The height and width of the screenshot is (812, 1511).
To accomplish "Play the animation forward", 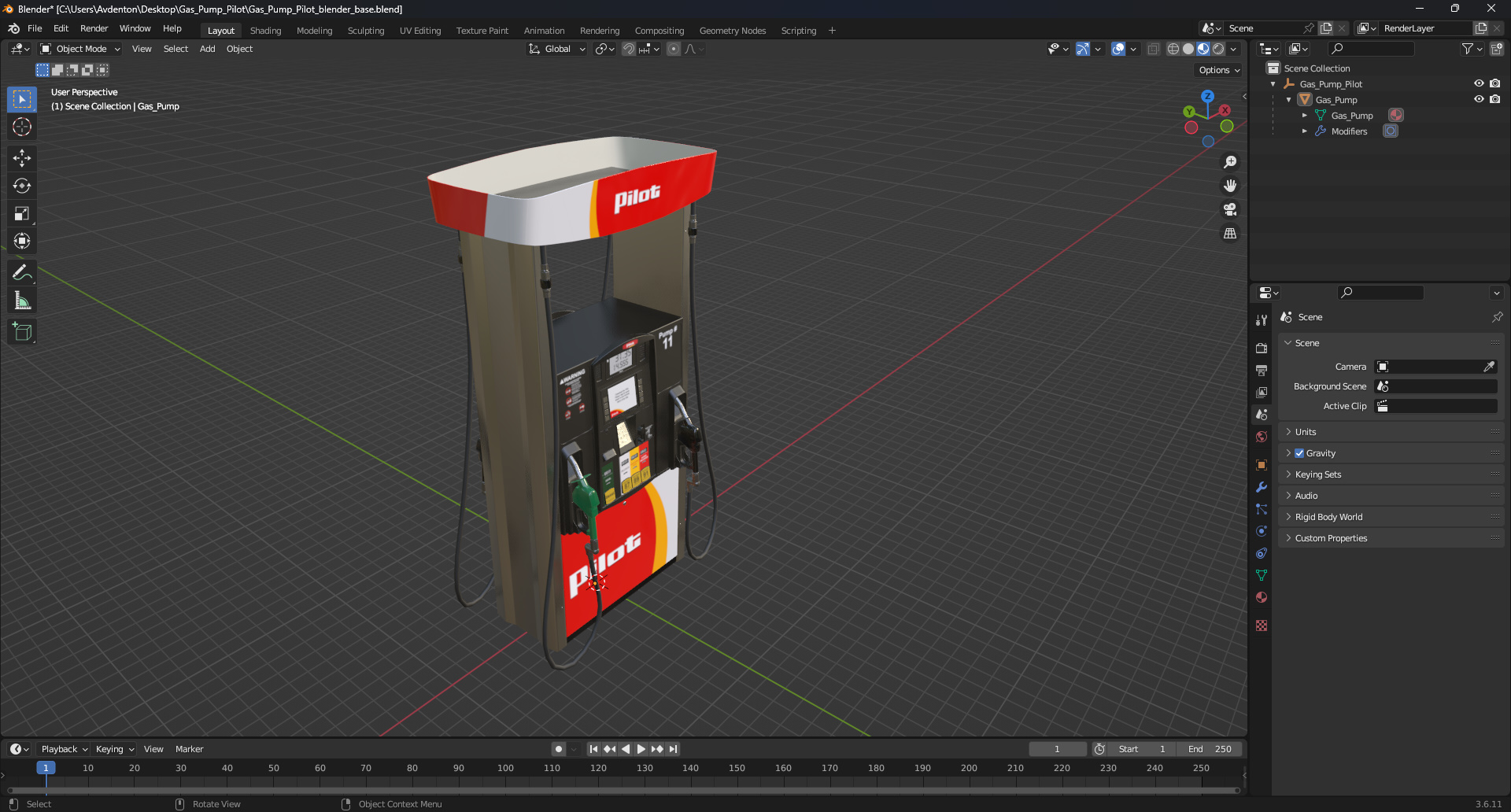I will coord(641,749).
